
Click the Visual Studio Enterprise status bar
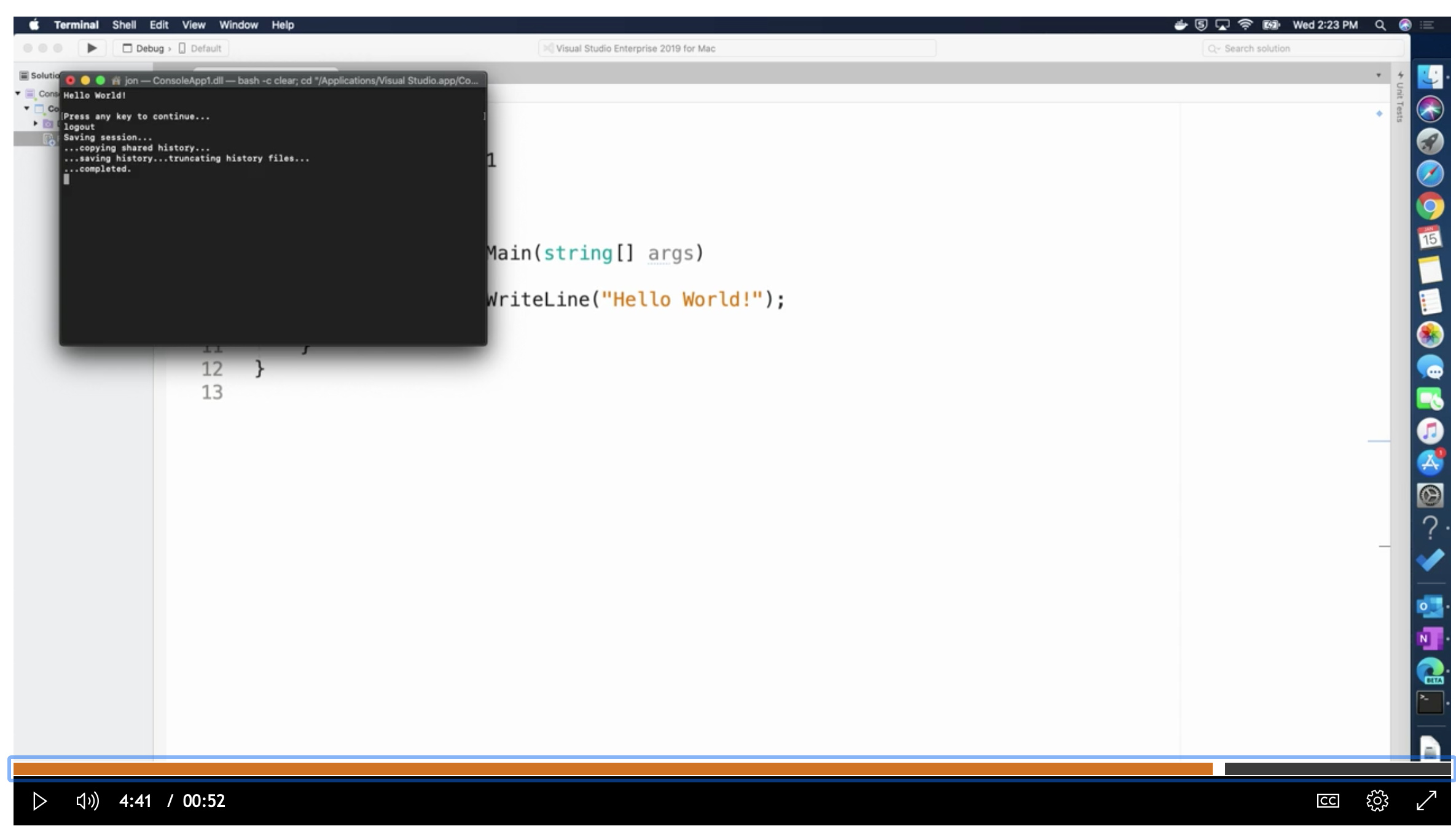[737, 49]
